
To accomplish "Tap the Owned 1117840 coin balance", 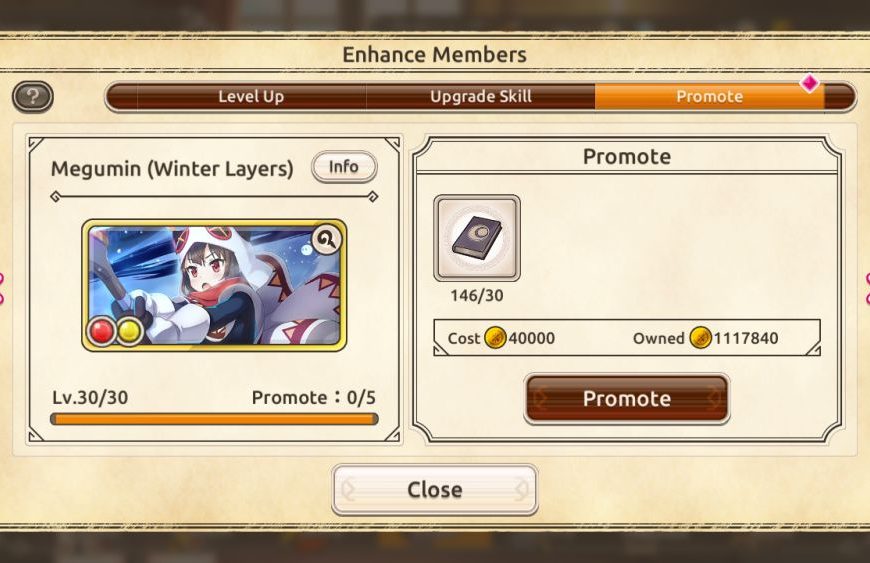I will [x=706, y=338].
